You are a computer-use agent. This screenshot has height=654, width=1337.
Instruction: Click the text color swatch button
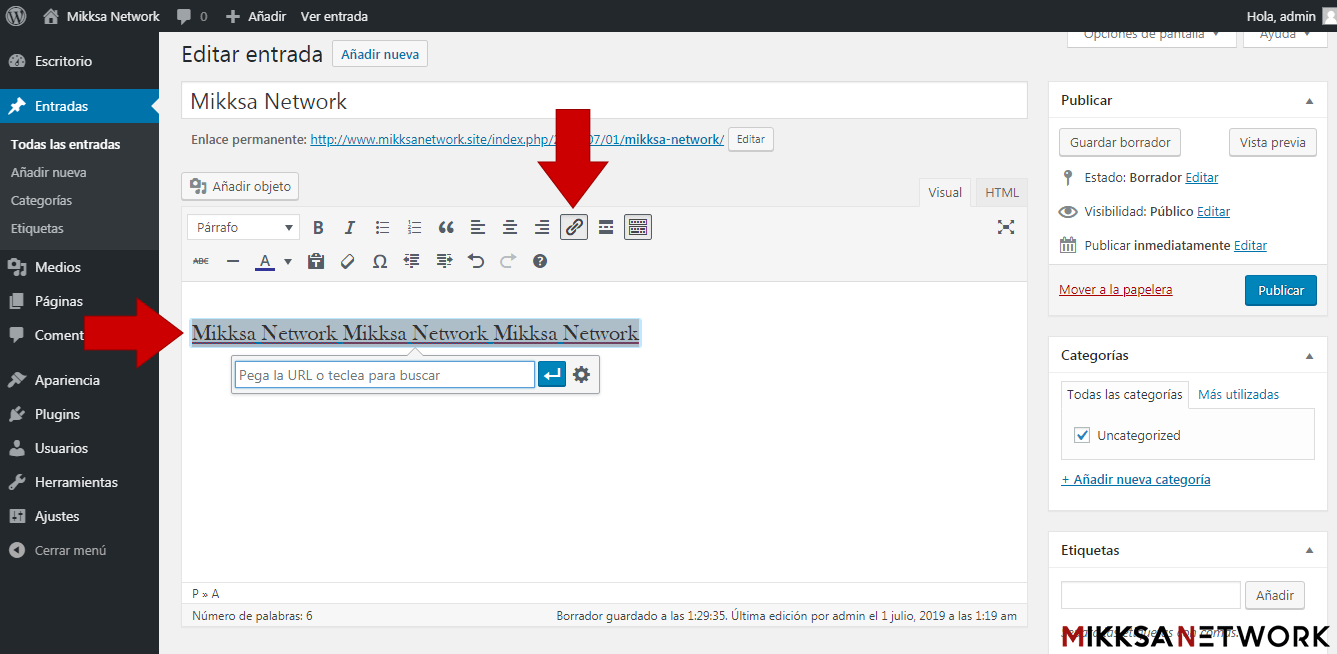coord(265,261)
